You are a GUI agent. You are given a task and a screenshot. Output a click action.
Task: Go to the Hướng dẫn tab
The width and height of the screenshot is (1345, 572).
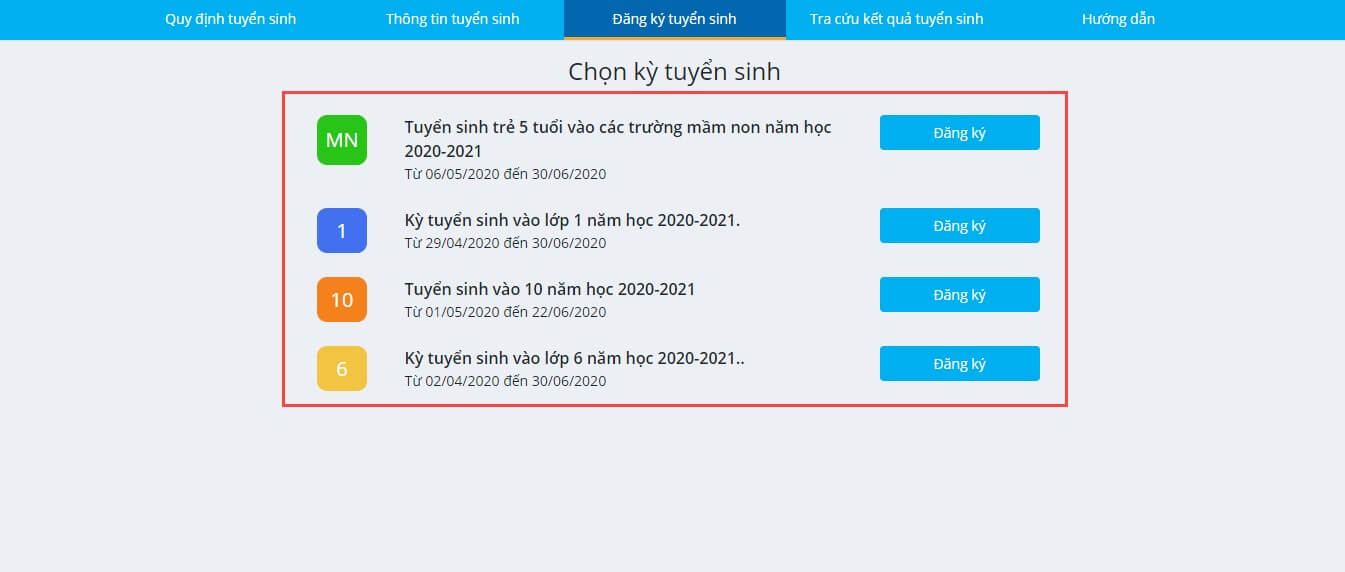pos(1117,19)
